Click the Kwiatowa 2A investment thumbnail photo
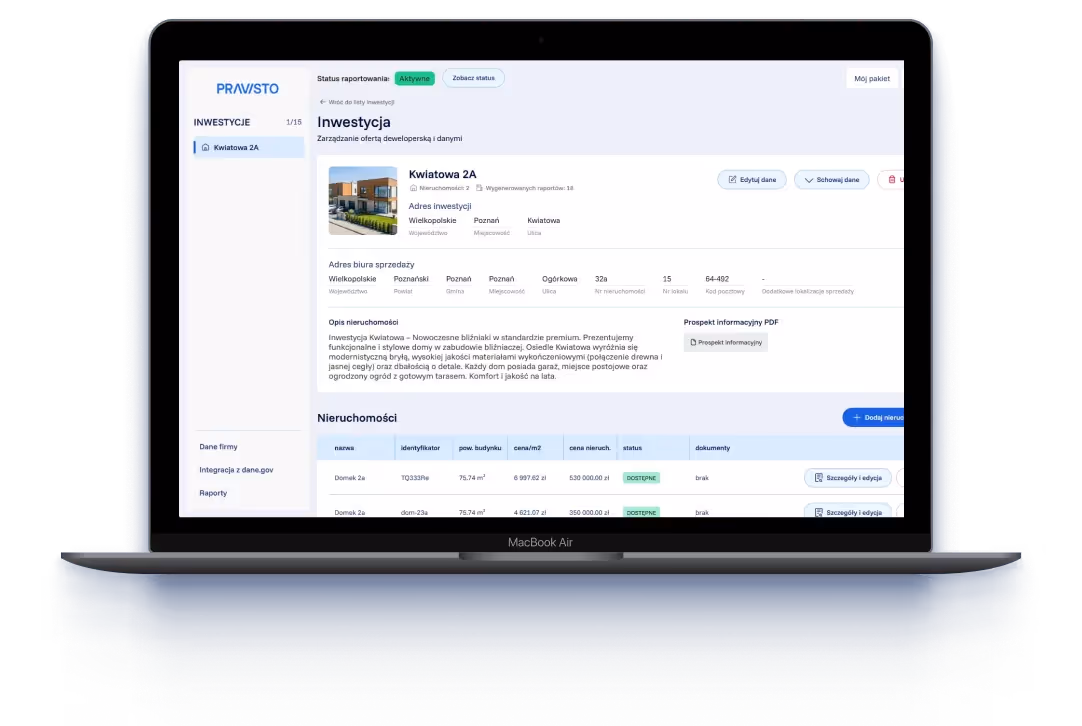This screenshot has height=726, width=1082. (362, 200)
